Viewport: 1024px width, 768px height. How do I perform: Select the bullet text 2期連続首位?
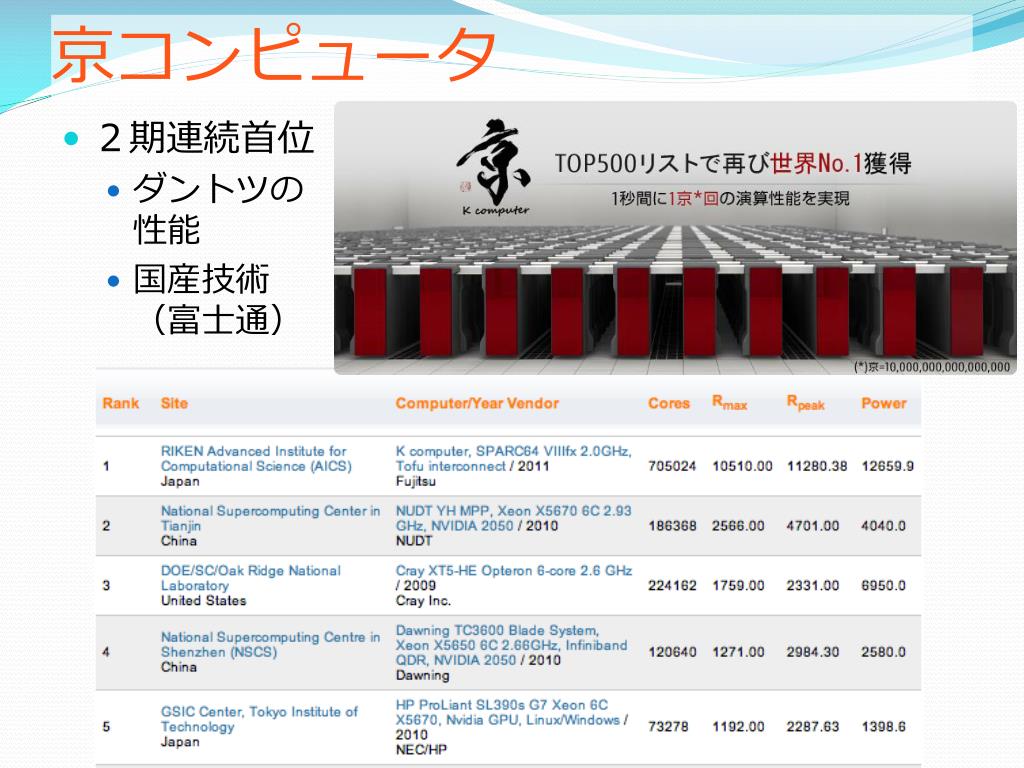click(208, 137)
